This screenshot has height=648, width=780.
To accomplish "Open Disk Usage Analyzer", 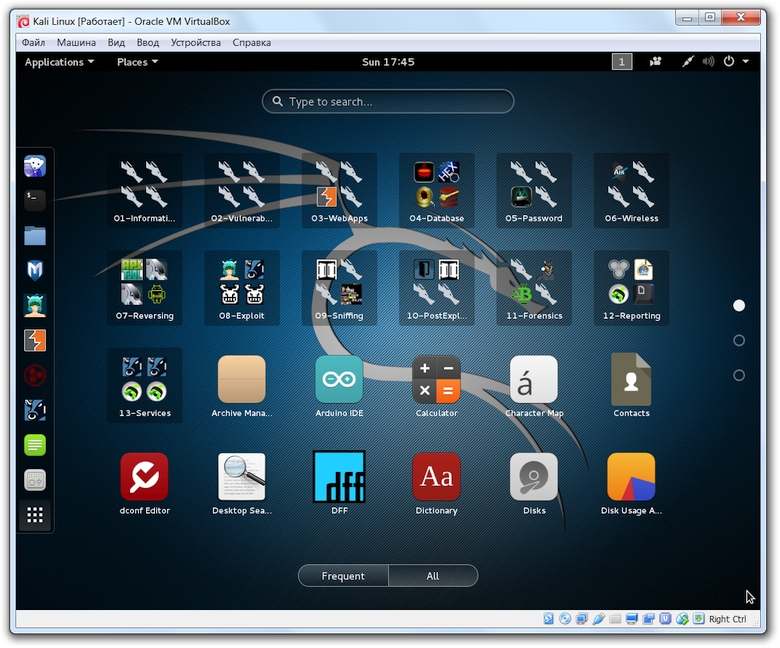I will (x=631, y=483).
